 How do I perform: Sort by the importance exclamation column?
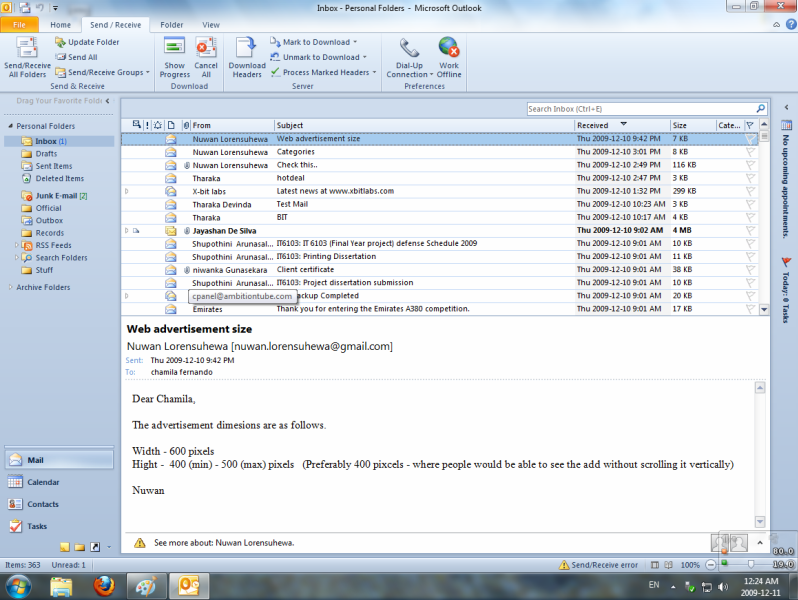click(x=147, y=125)
